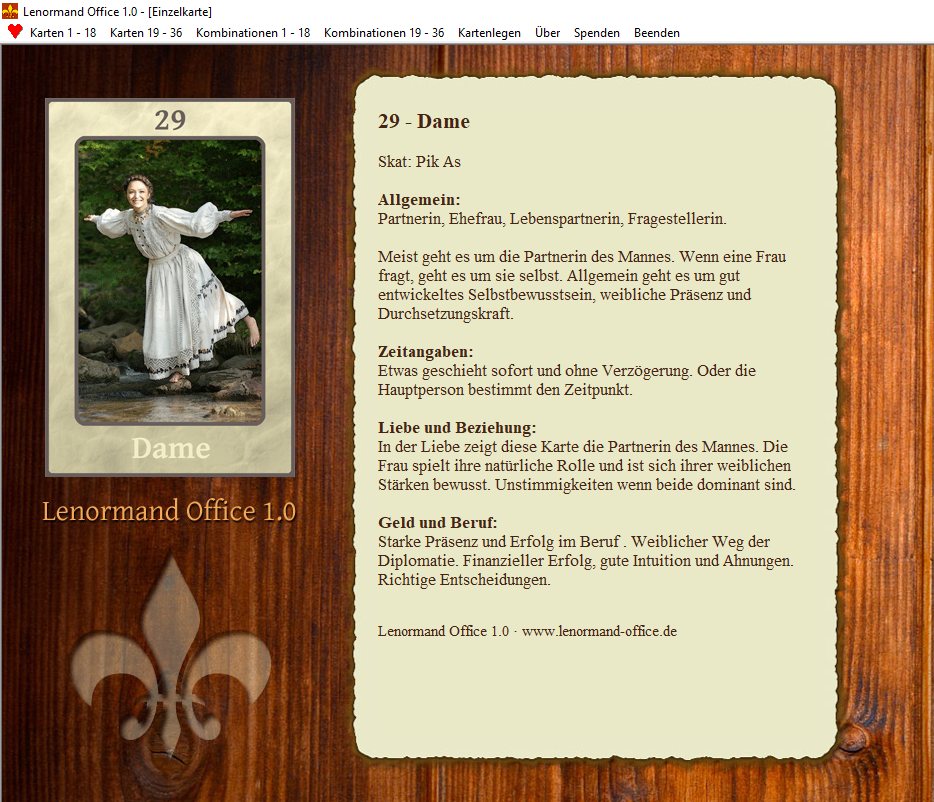Select Spenden in the menu bar

pyautogui.click(x=596, y=33)
